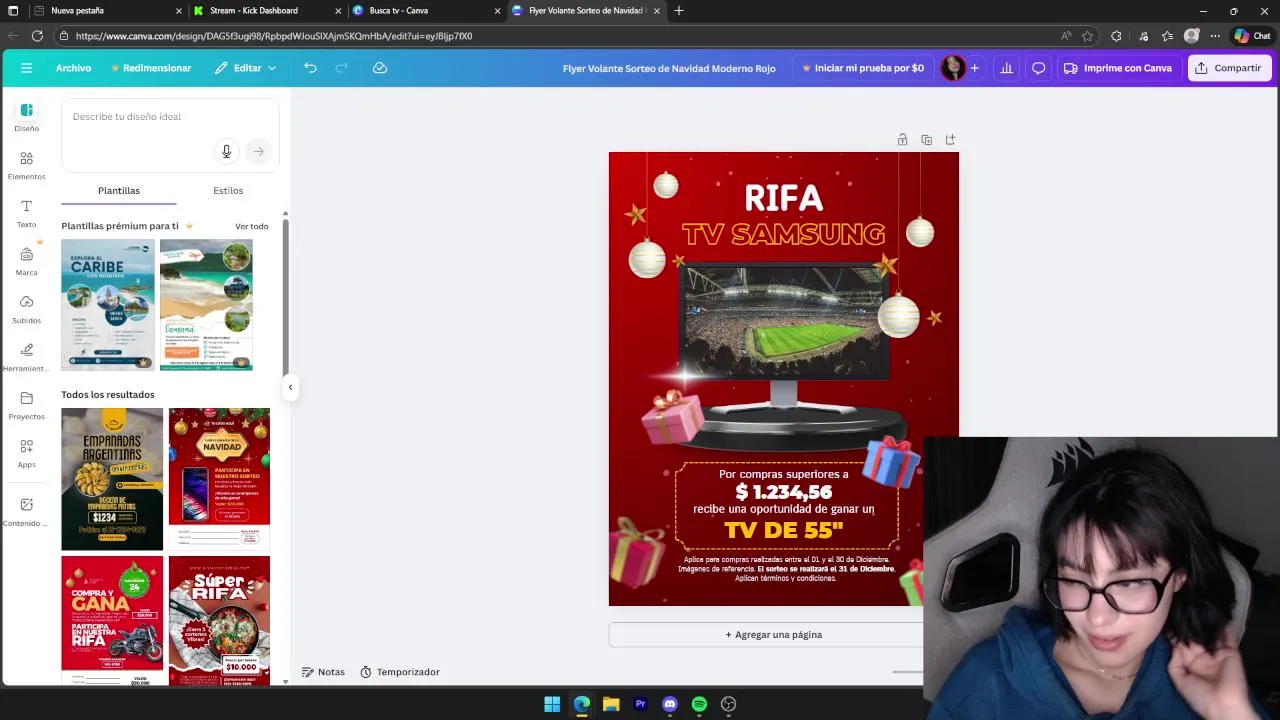1280x720 pixels.
Task: Open the Subidos uploads panel
Action: [26, 309]
